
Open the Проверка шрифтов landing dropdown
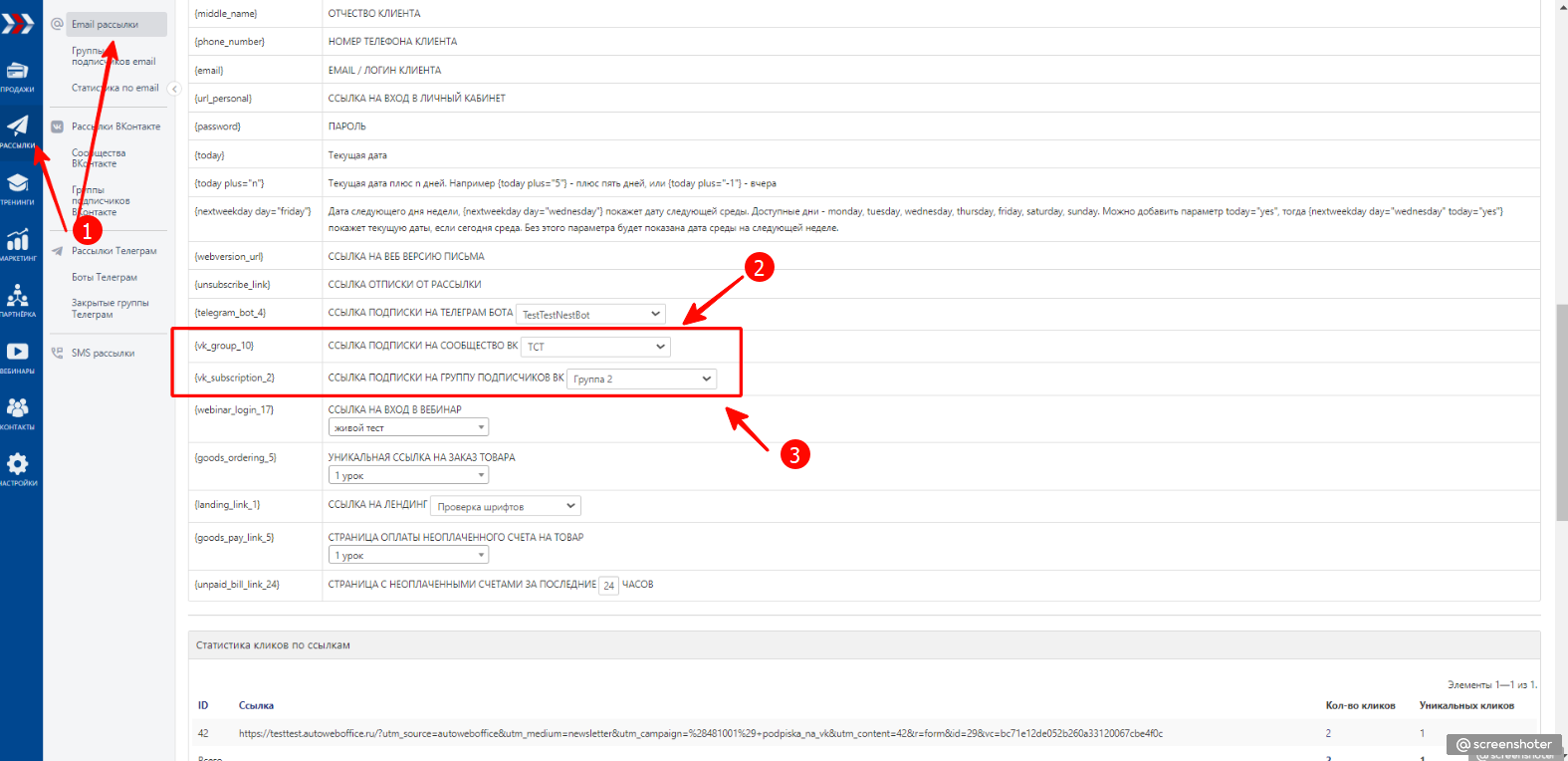point(505,506)
